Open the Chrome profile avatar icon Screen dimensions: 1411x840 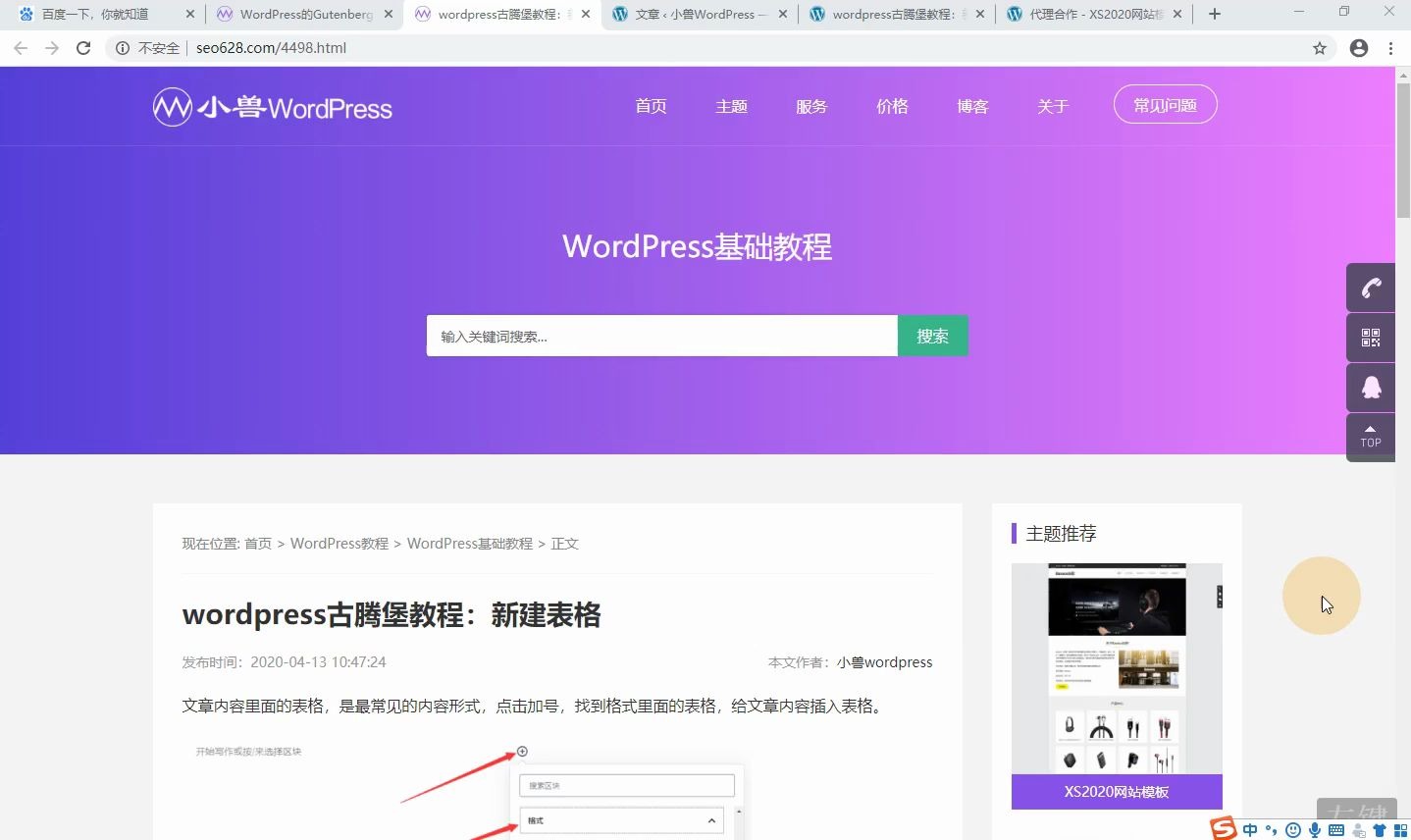[1359, 48]
